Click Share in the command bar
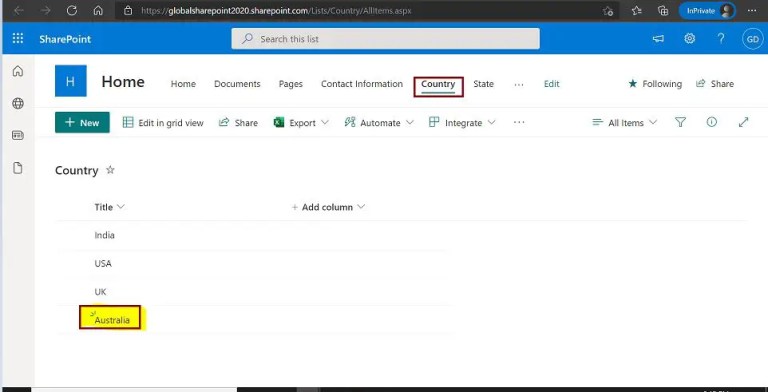Screen dimensions: 768x392 238,122
